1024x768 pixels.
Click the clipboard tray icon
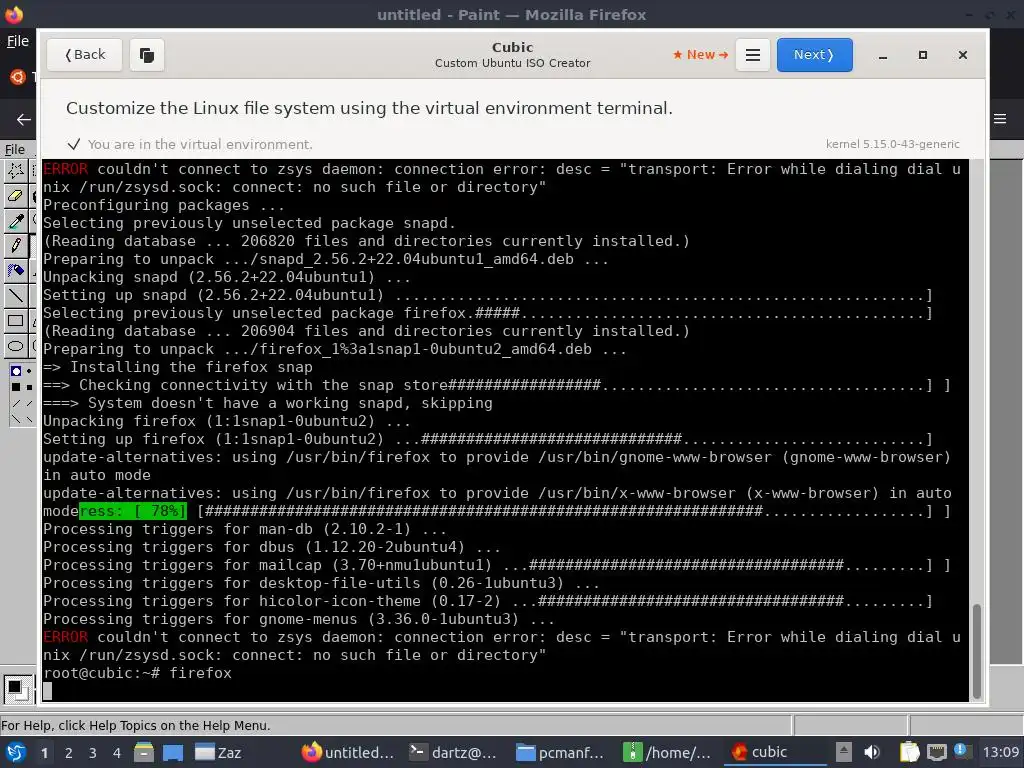(909, 752)
